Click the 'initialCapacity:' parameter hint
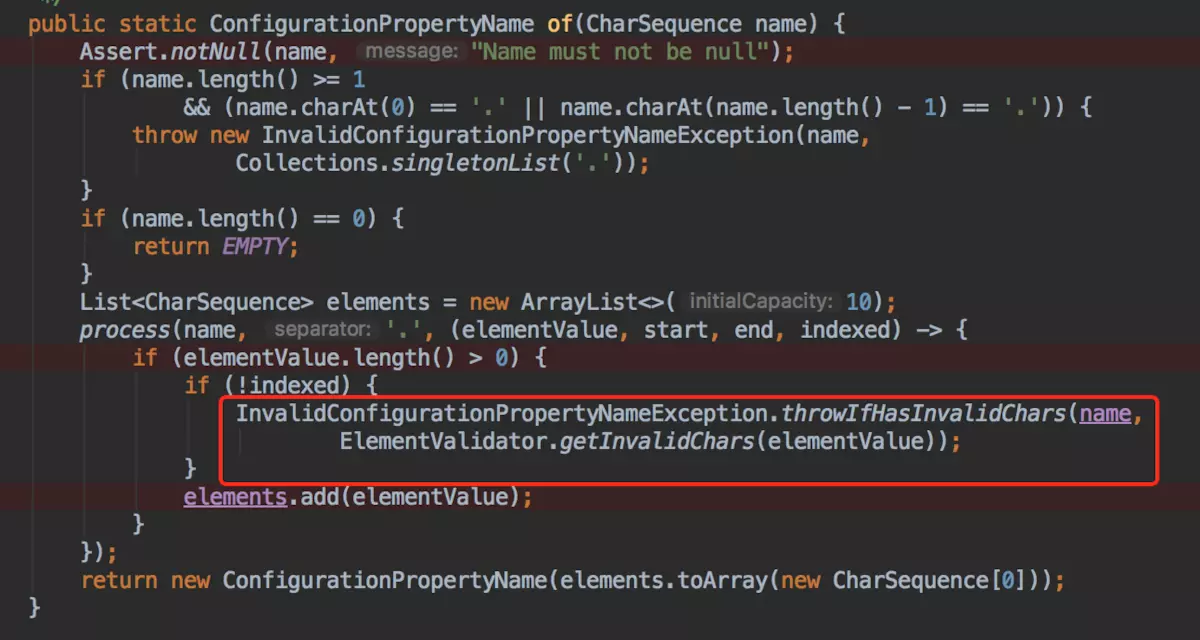This screenshot has height=640, width=1200. pyautogui.click(x=761, y=302)
